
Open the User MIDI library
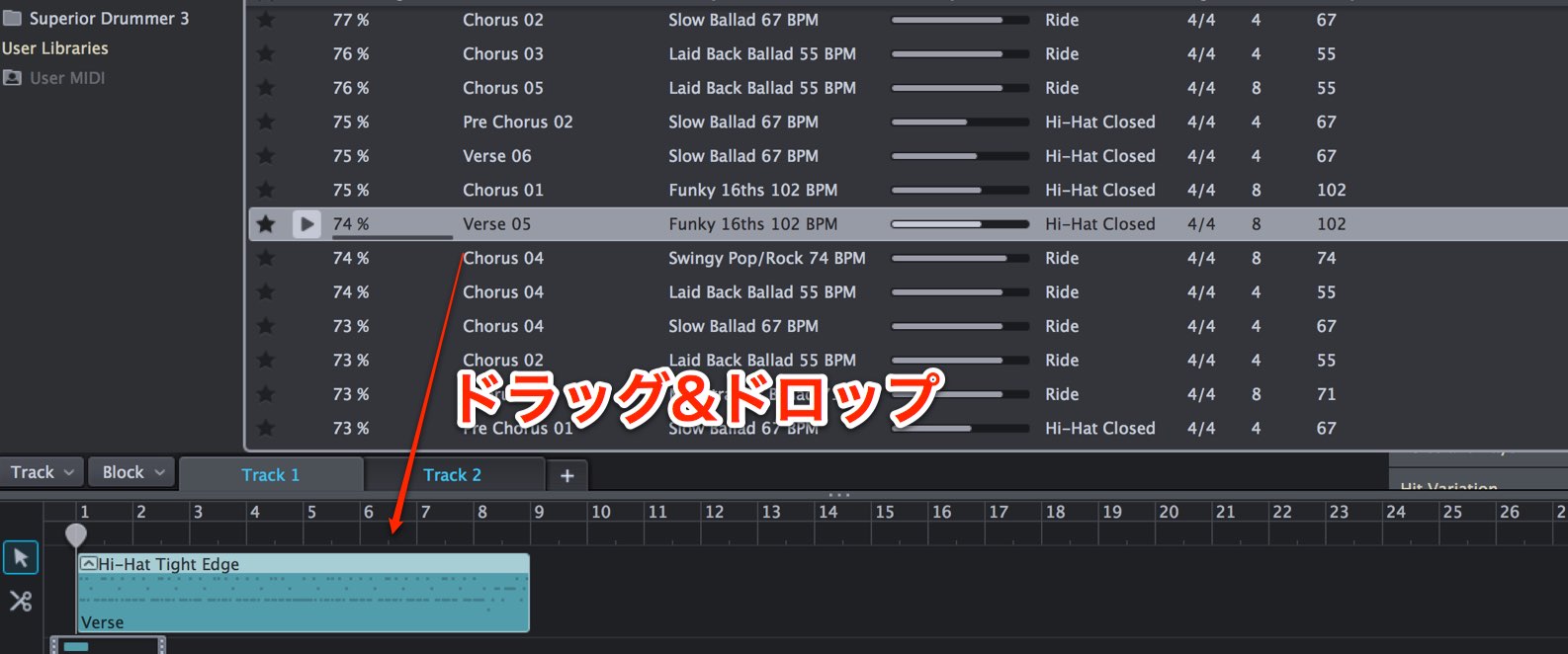click(x=54, y=78)
